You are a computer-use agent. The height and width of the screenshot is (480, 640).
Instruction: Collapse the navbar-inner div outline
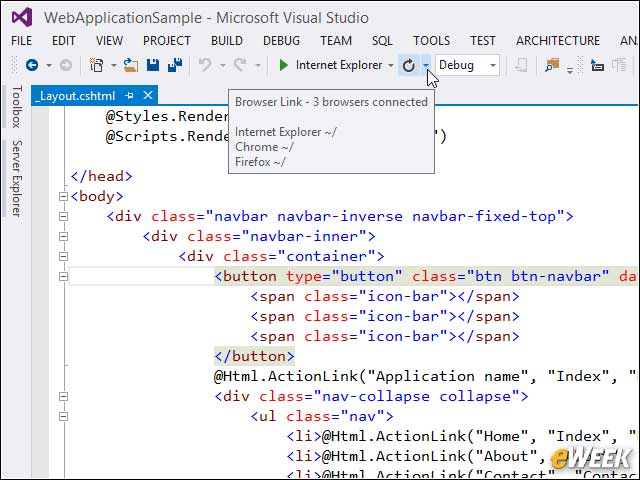tap(63, 236)
